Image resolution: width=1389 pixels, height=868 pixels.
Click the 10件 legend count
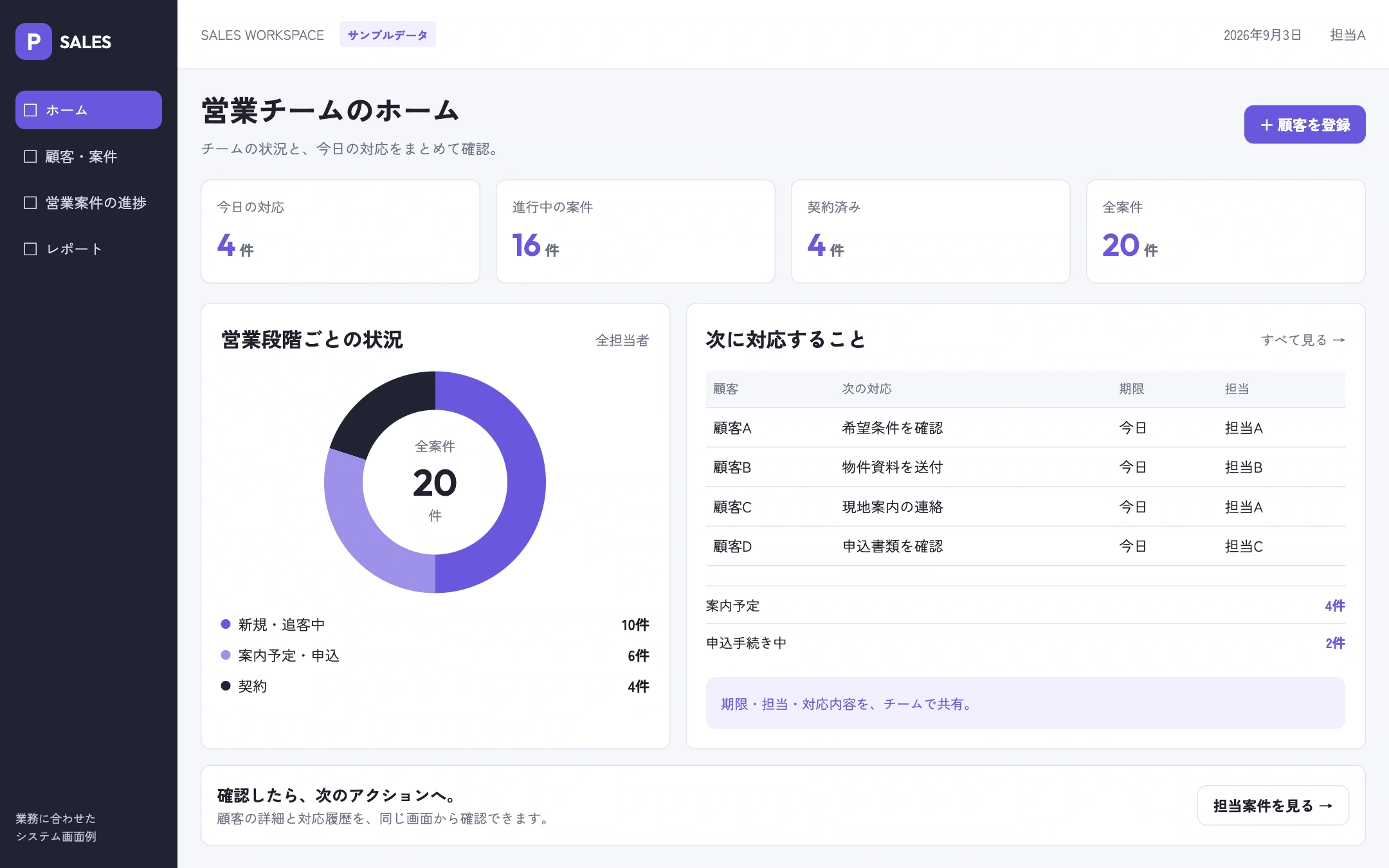click(635, 625)
